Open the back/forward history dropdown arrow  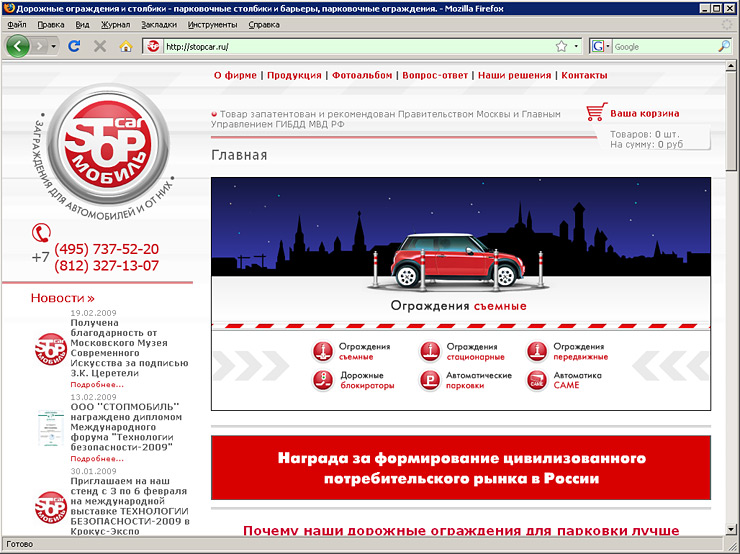[52, 46]
